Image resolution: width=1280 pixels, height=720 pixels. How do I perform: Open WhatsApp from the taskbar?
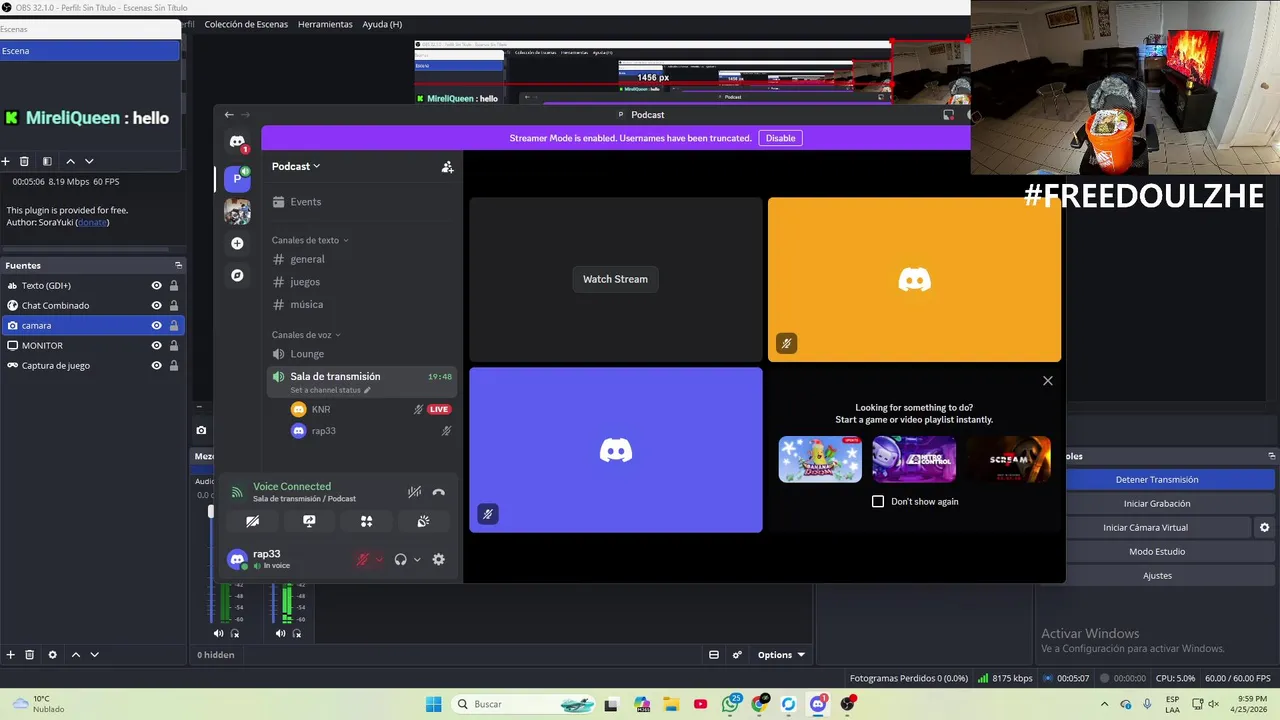click(x=730, y=704)
